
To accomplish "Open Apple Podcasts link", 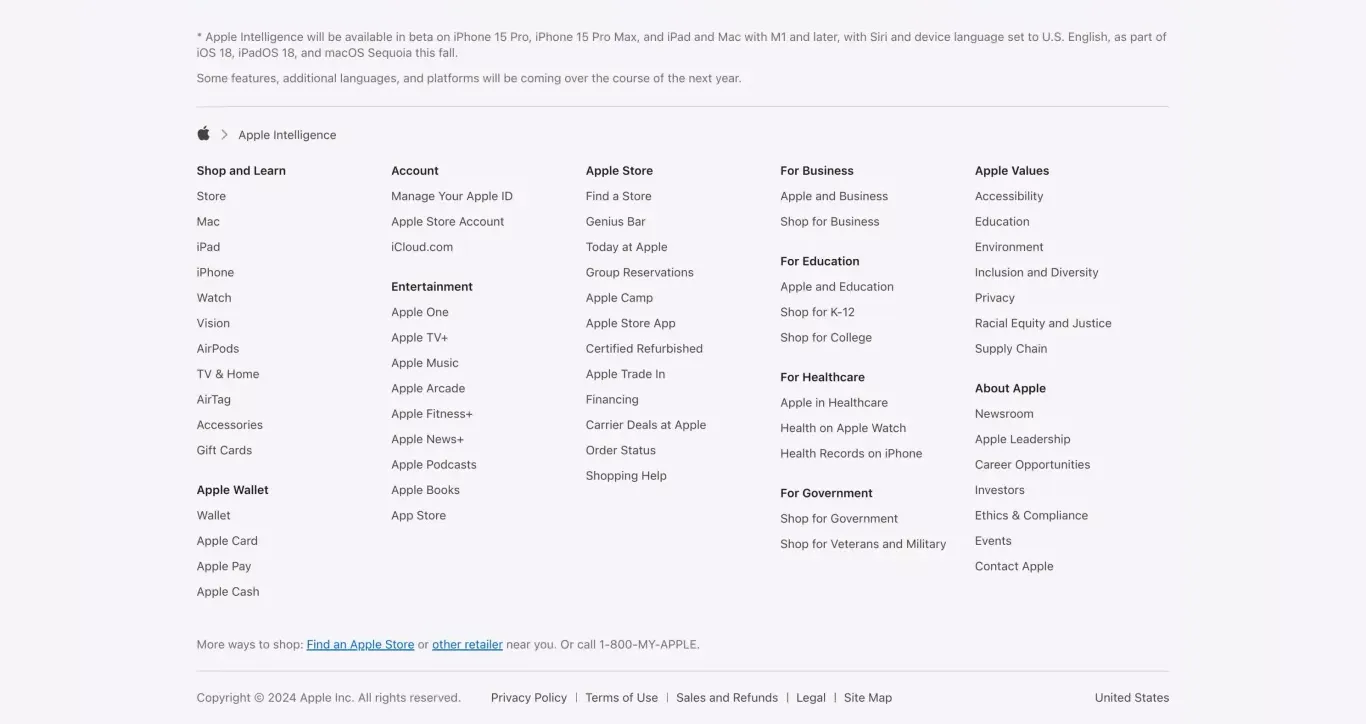I will coord(434,465).
